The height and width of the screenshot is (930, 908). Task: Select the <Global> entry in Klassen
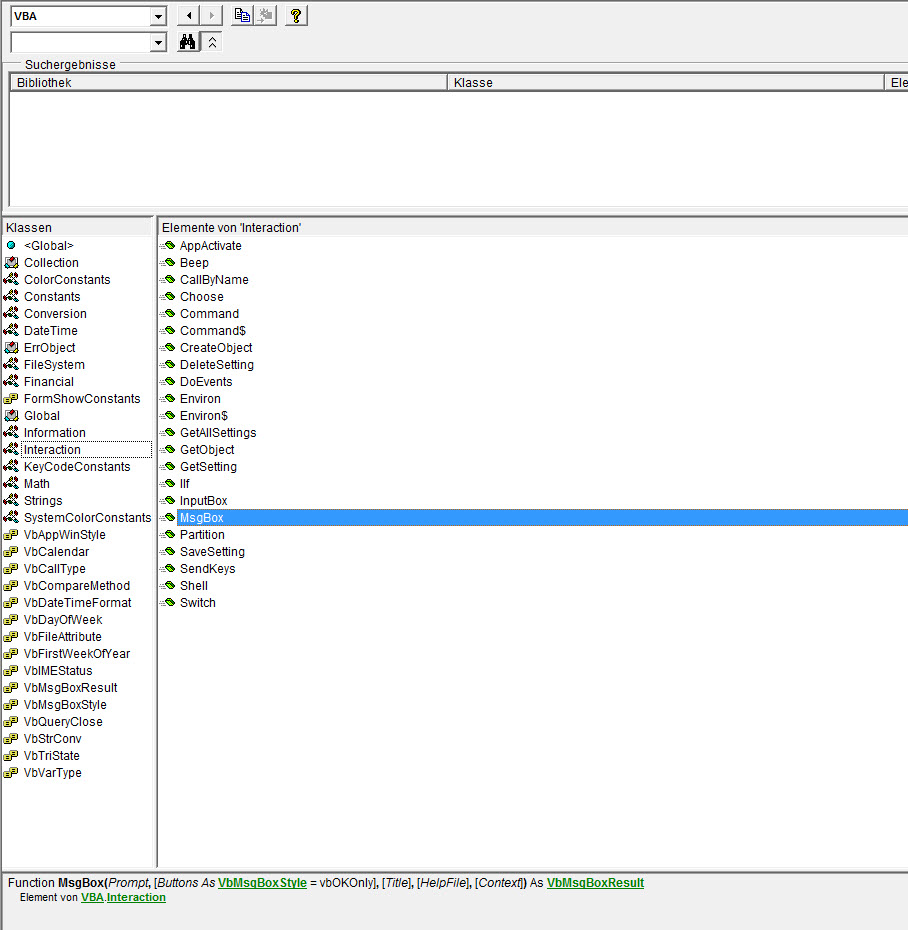pyautogui.click(x=49, y=246)
